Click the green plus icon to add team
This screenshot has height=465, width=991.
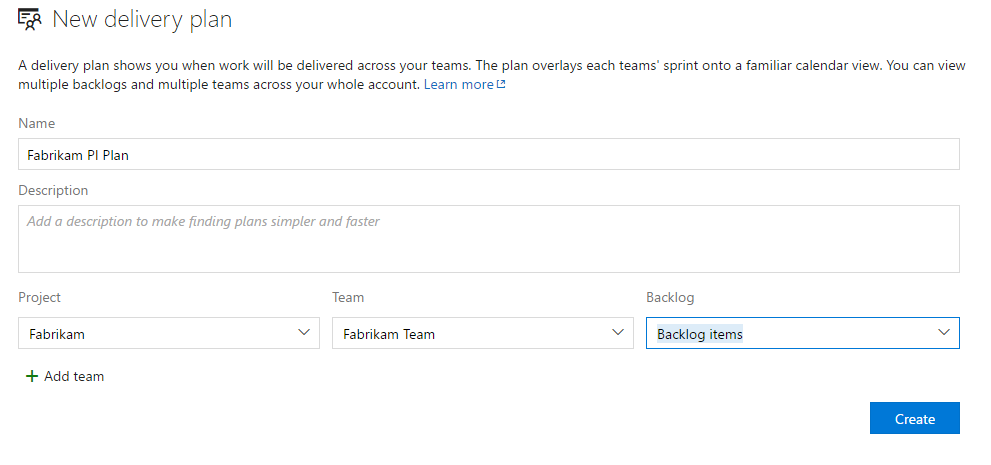coord(32,377)
